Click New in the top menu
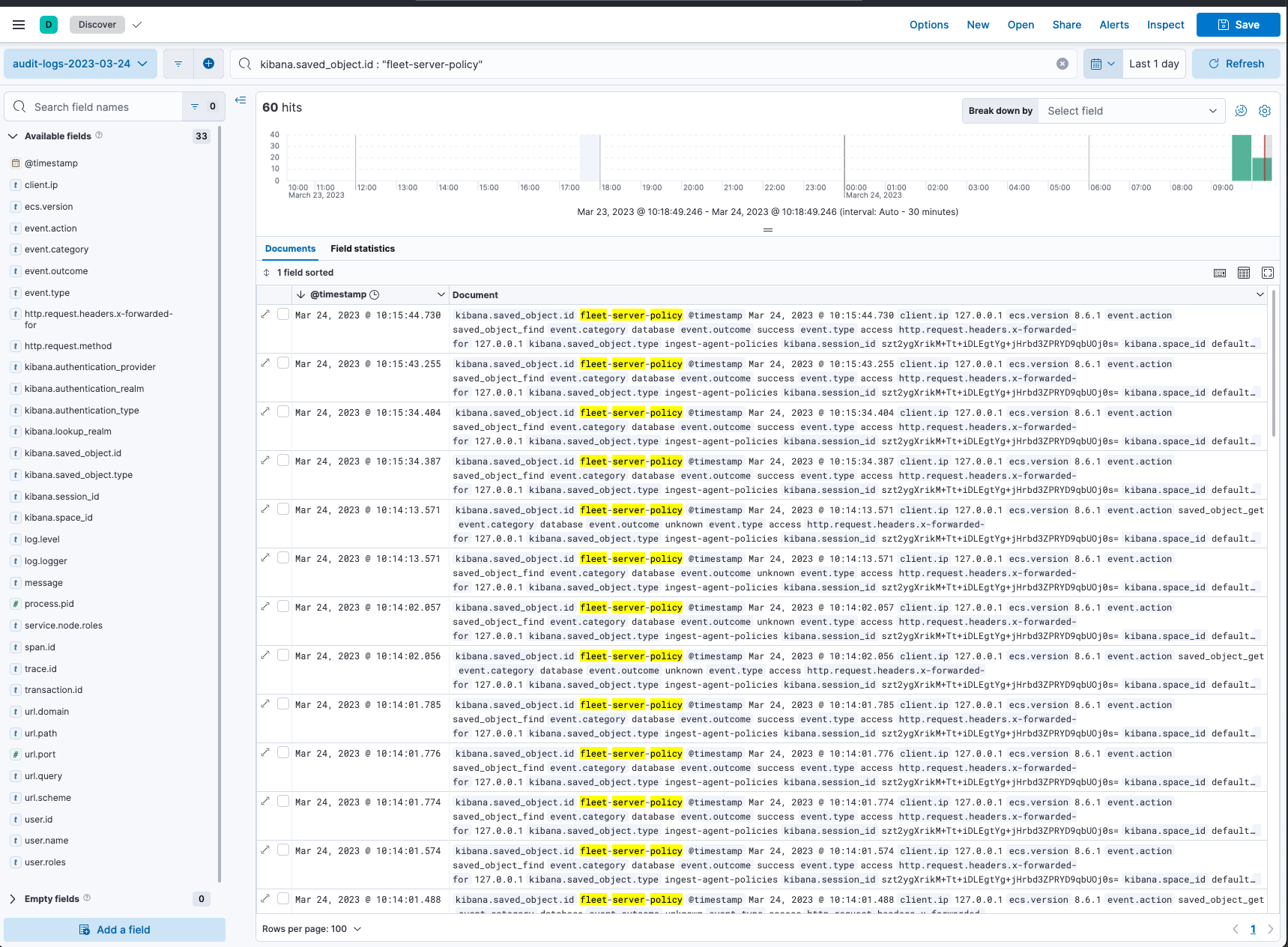 coord(978,25)
